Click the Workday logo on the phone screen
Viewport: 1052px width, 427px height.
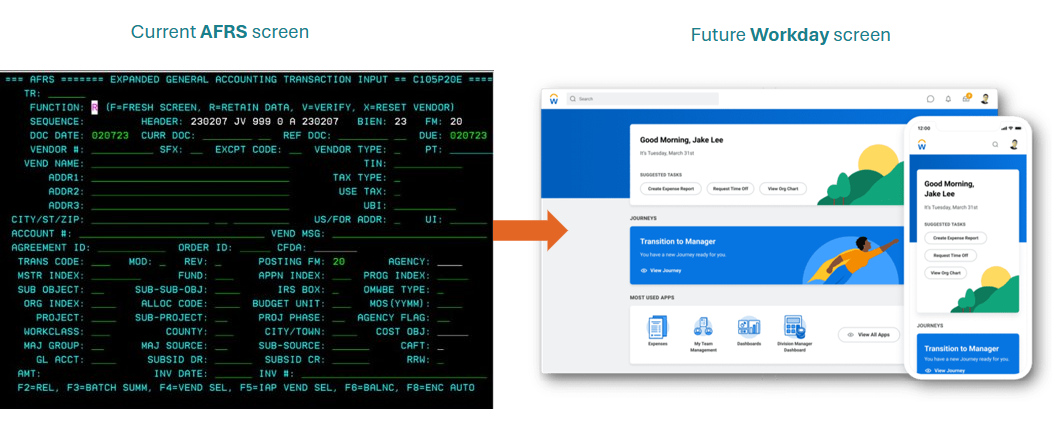tap(924, 144)
